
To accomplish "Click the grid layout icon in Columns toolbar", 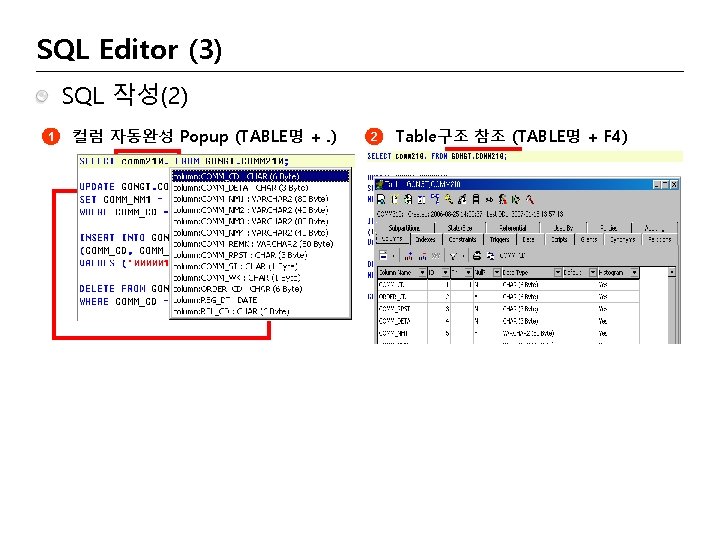I will pyautogui.click(x=383, y=255).
